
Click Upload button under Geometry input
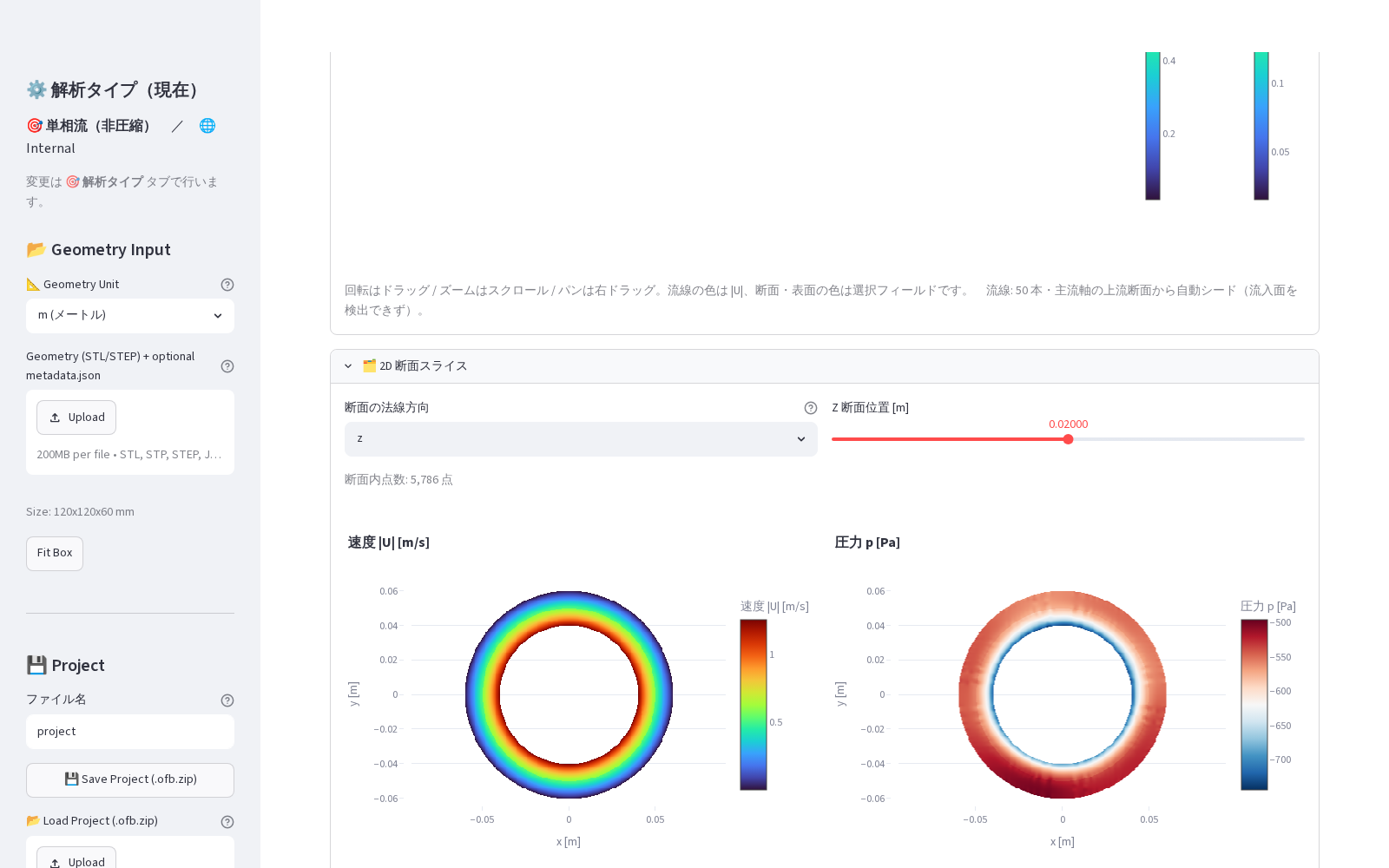click(76, 418)
